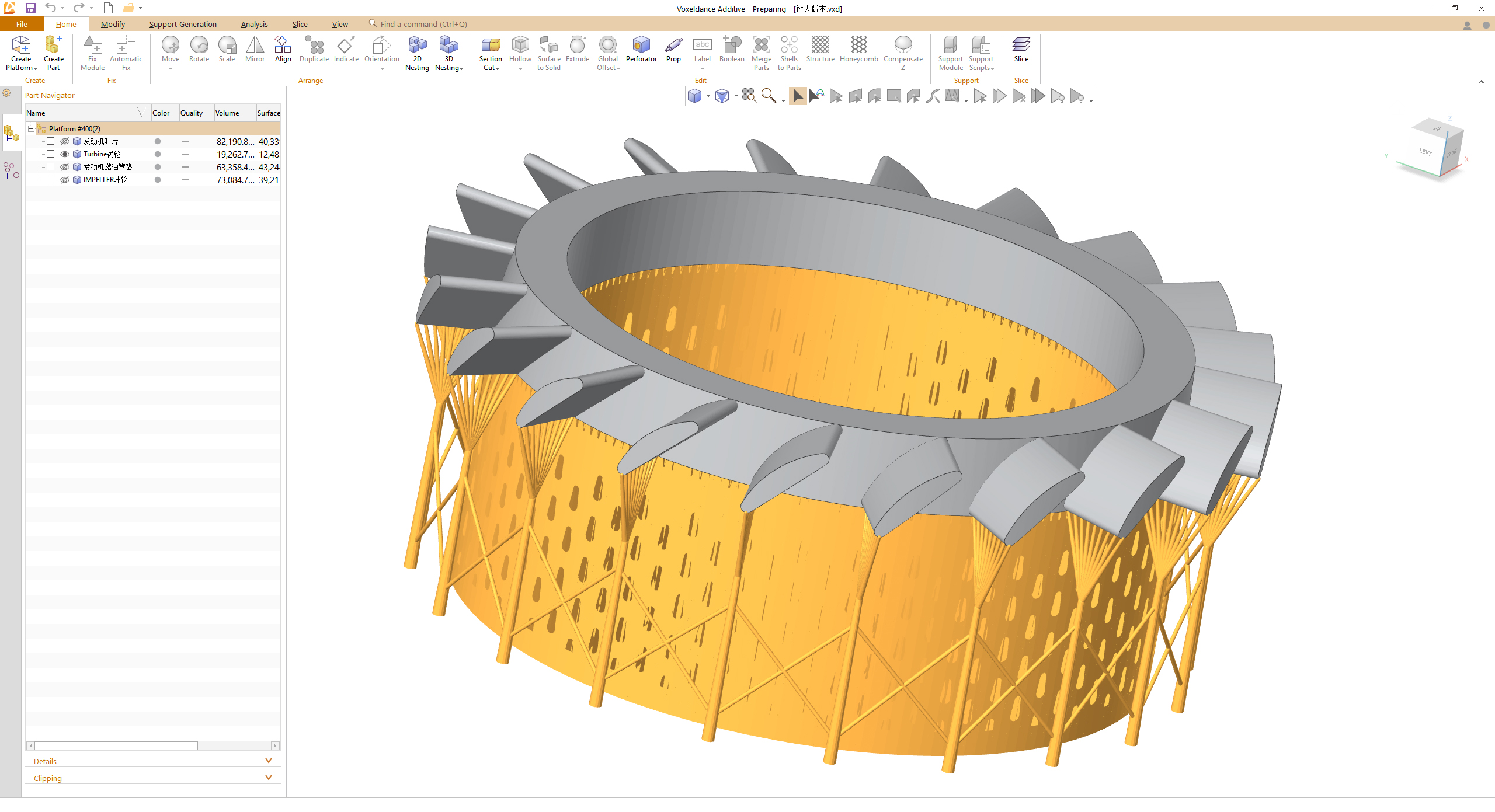Expand the Clipping panel
This screenshot has height=812, width=1495.
click(x=269, y=778)
